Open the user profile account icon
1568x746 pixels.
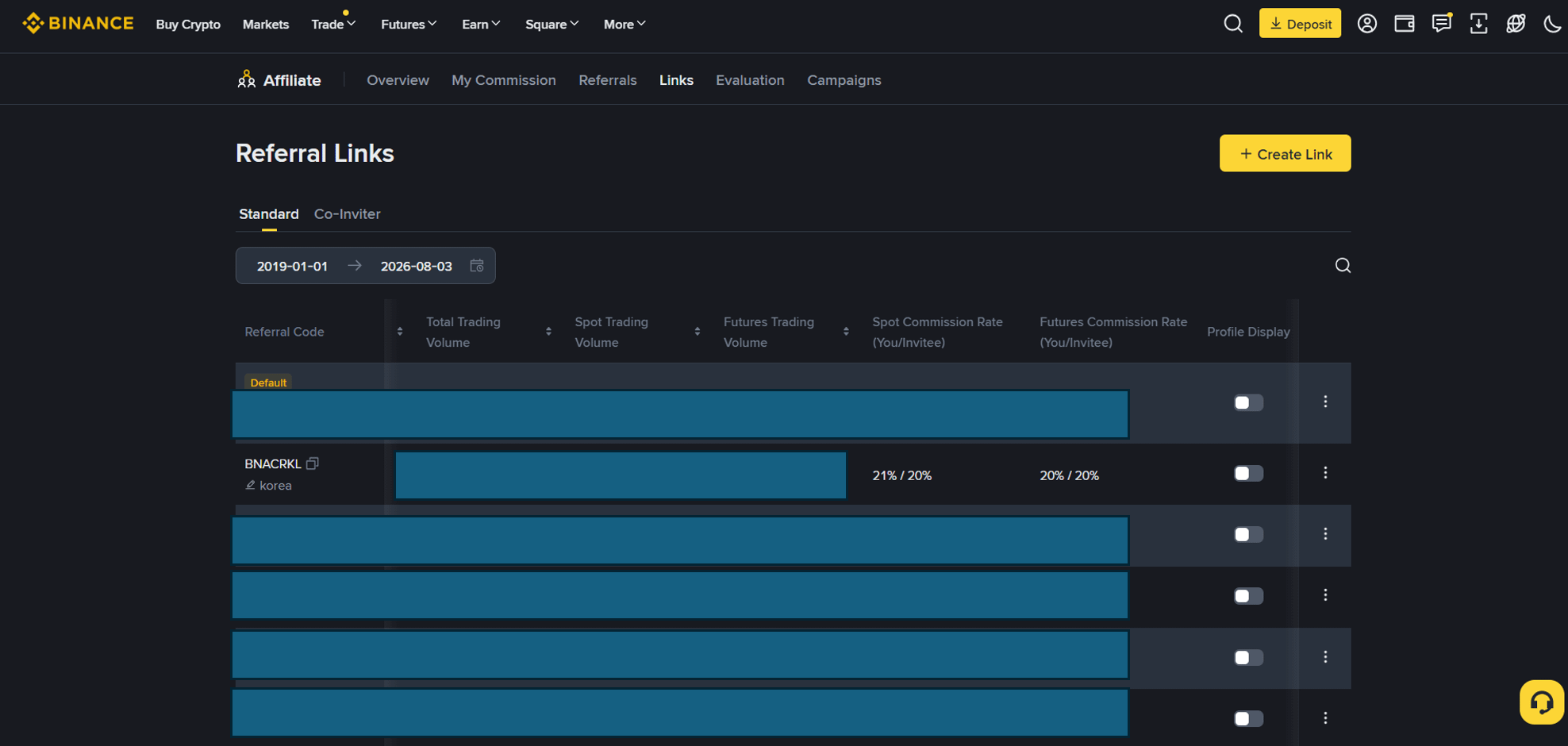1366,24
